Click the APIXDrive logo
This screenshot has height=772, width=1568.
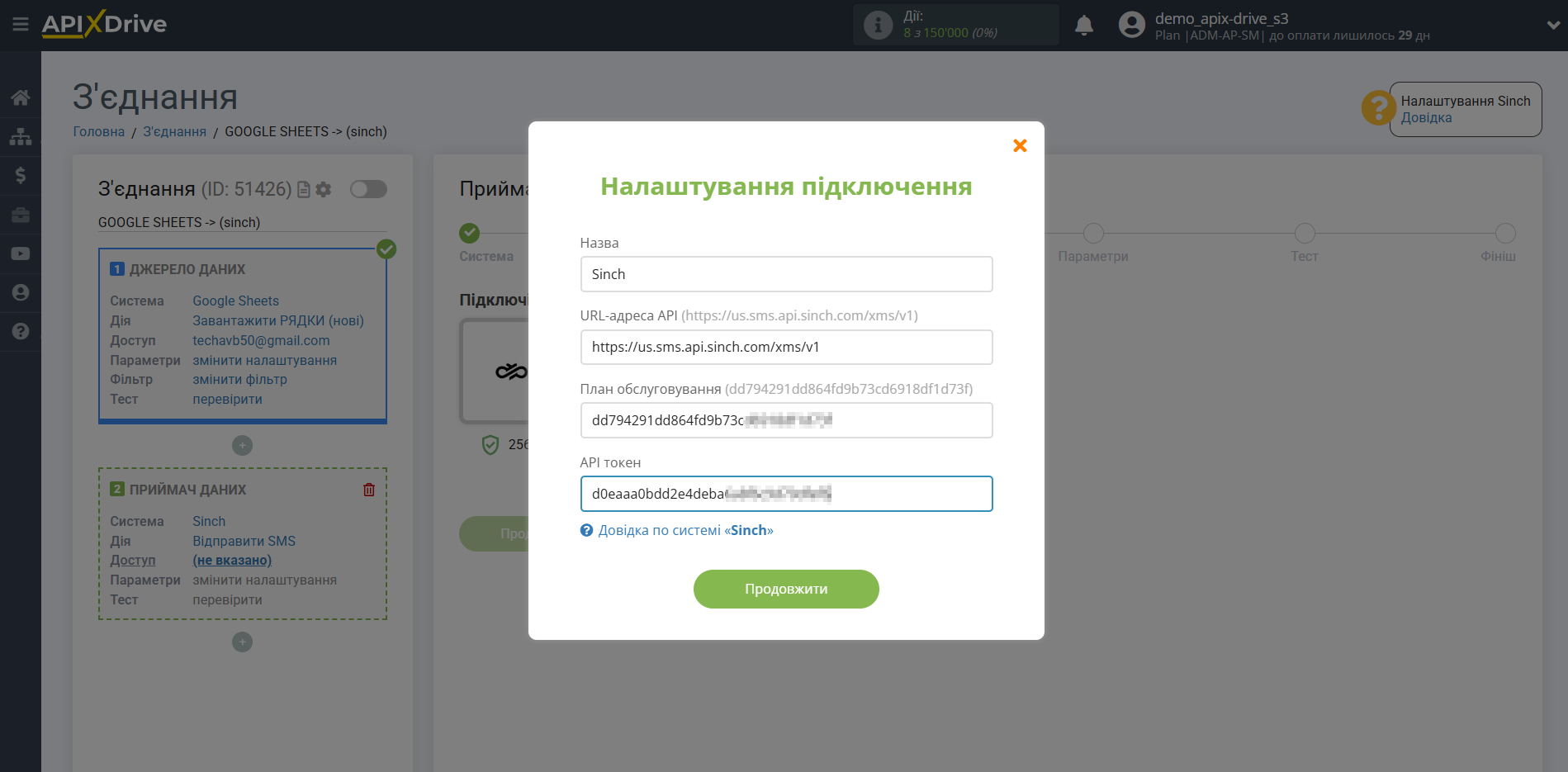tap(104, 24)
